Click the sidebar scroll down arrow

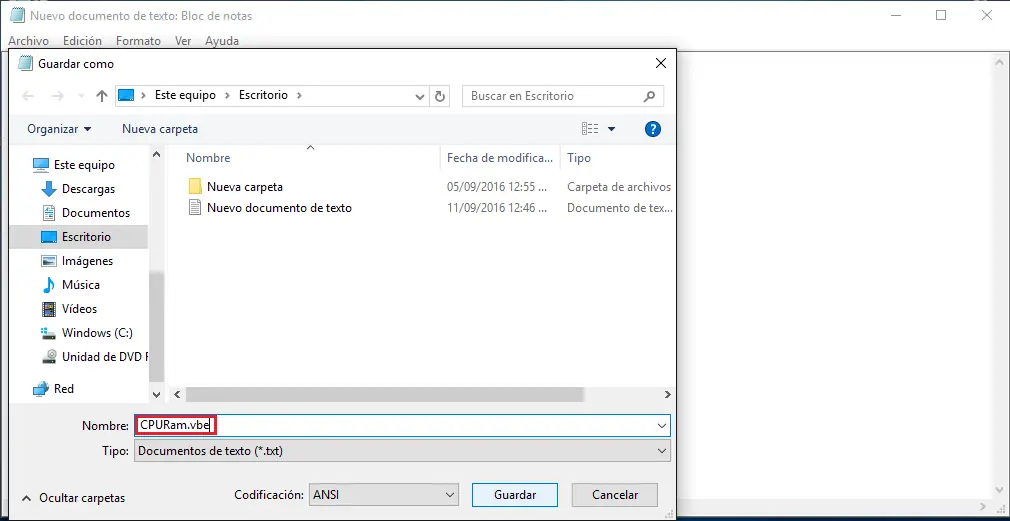coord(157,394)
